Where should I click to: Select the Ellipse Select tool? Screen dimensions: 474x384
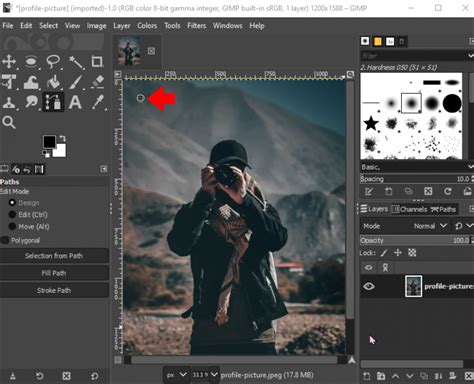[31, 62]
